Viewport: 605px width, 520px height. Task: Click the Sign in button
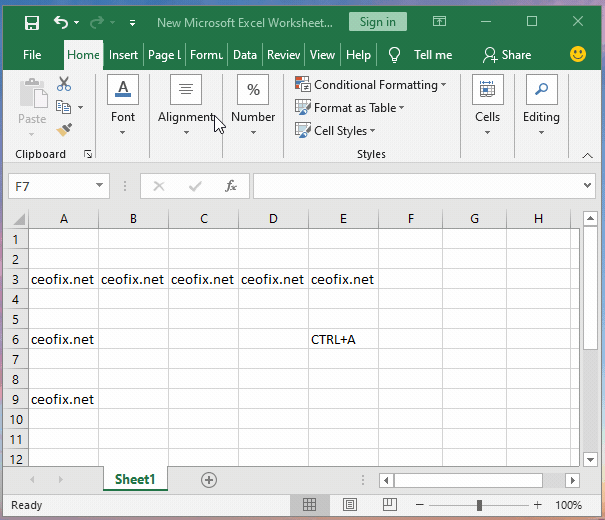point(378,22)
